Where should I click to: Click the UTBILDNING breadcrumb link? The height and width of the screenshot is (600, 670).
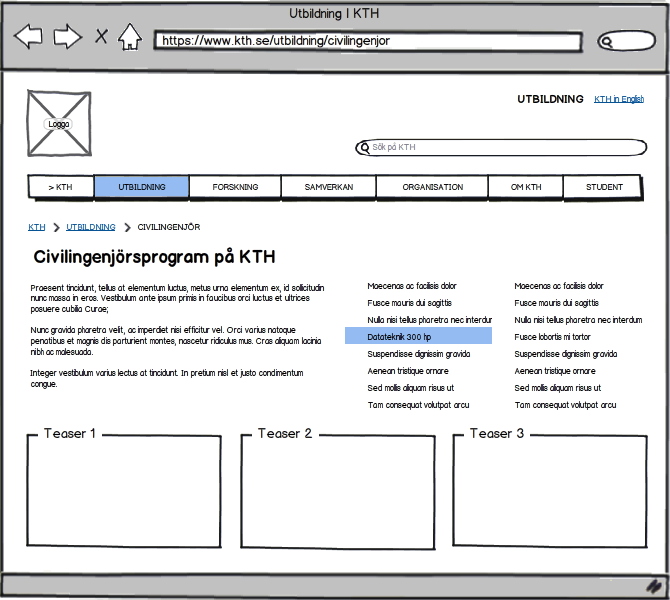coord(91,227)
